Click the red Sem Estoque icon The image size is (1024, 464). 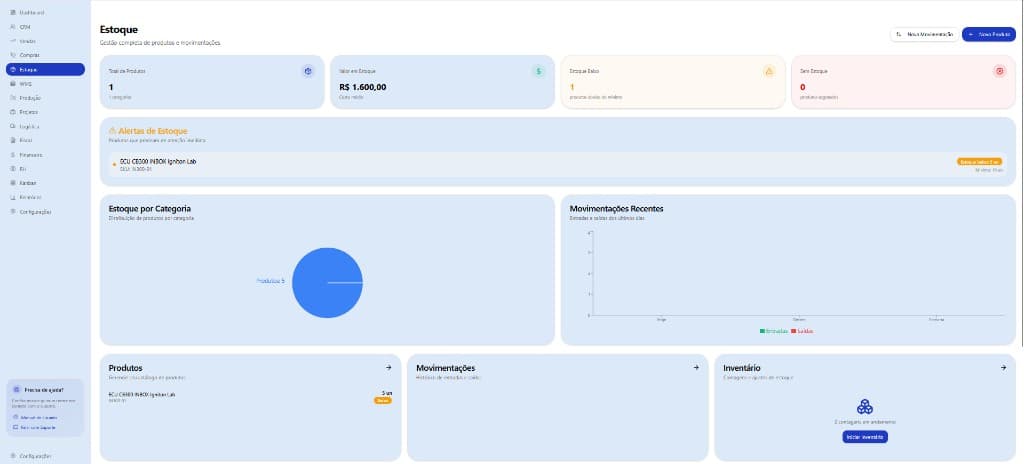coord(999,71)
